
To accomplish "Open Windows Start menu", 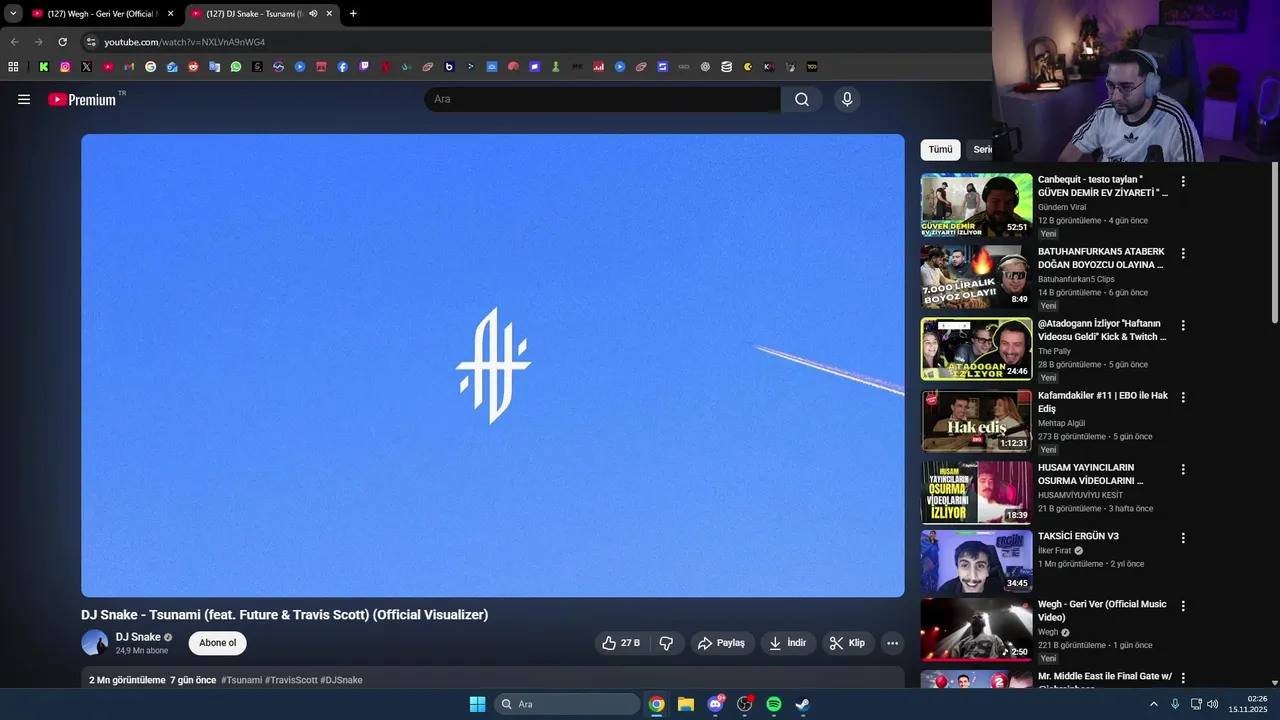I will pos(477,704).
